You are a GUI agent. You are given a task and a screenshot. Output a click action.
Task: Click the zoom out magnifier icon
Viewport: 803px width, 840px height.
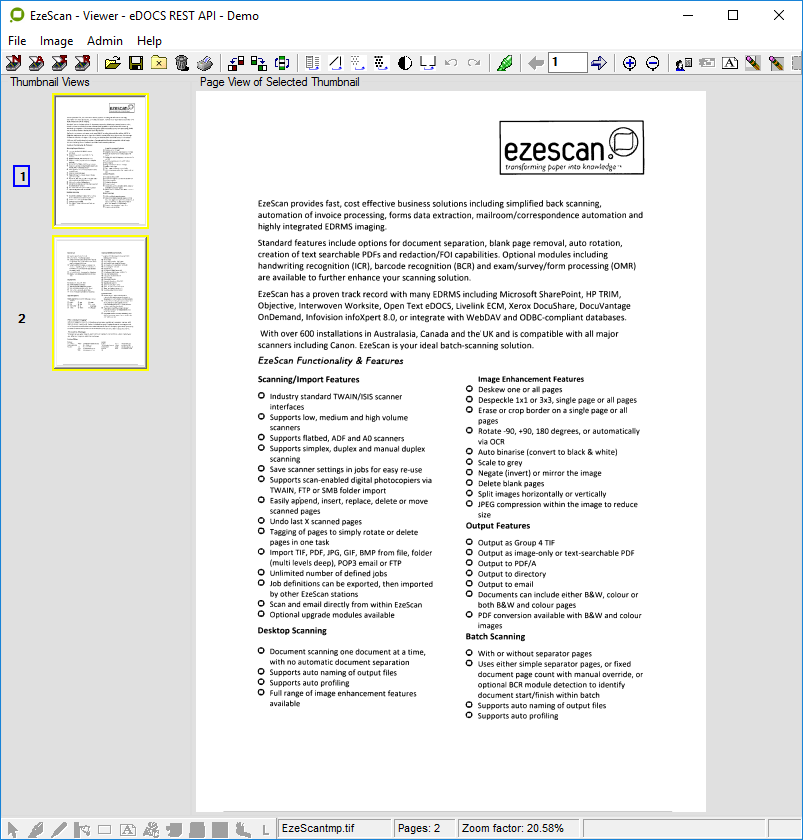(x=652, y=63)
